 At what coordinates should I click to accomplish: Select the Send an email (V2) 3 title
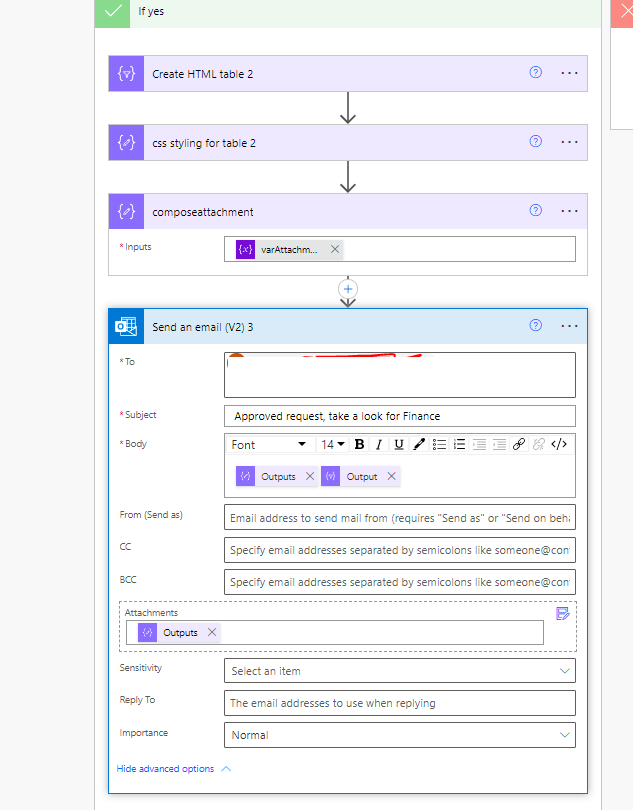click(x=203, y=327)
